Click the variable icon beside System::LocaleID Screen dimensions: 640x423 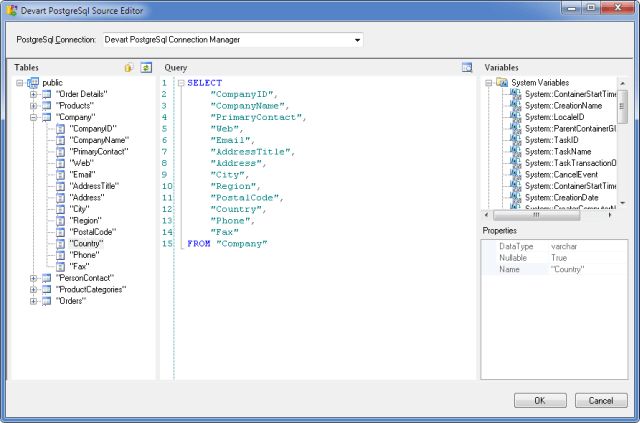click(x=516, y=117)
